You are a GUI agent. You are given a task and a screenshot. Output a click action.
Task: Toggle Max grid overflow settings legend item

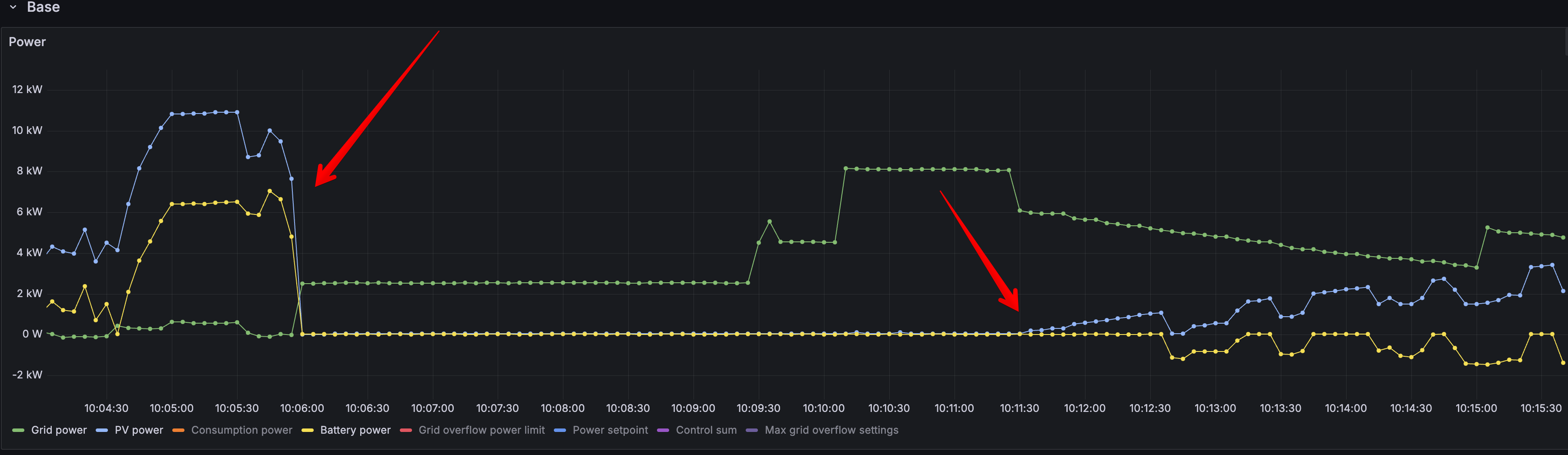click(x=831, y=430)
